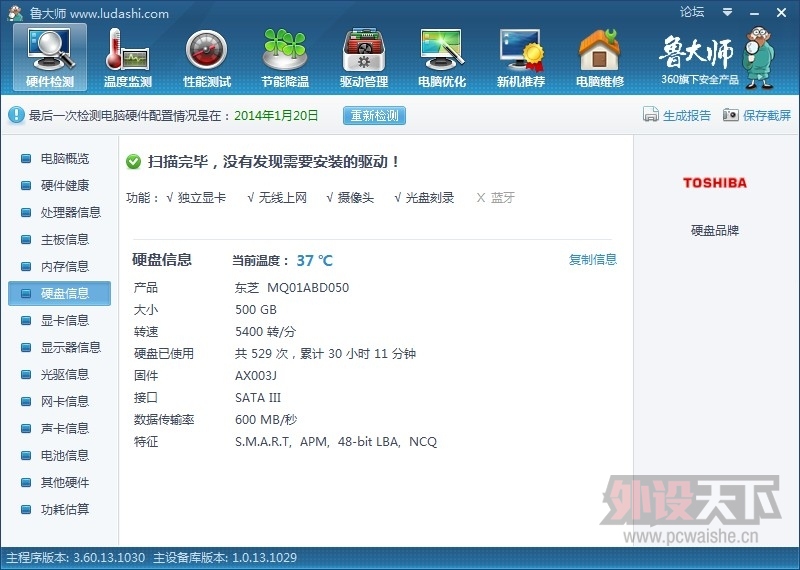Click the disk usage 共 529 次 text

(x=326, y=354)
